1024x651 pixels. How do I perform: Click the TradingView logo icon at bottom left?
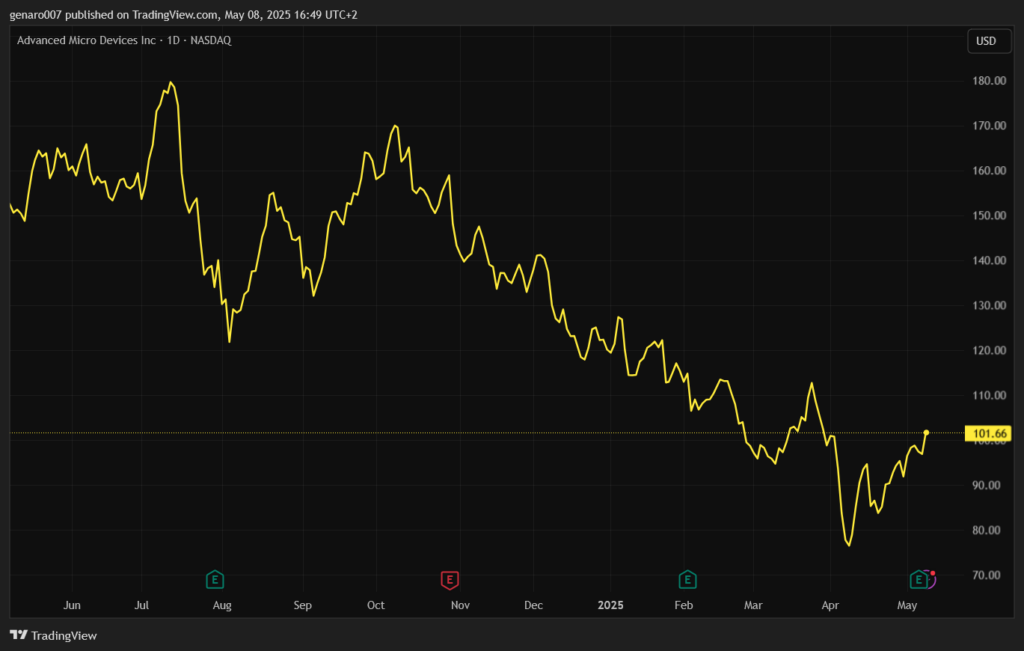18,635
